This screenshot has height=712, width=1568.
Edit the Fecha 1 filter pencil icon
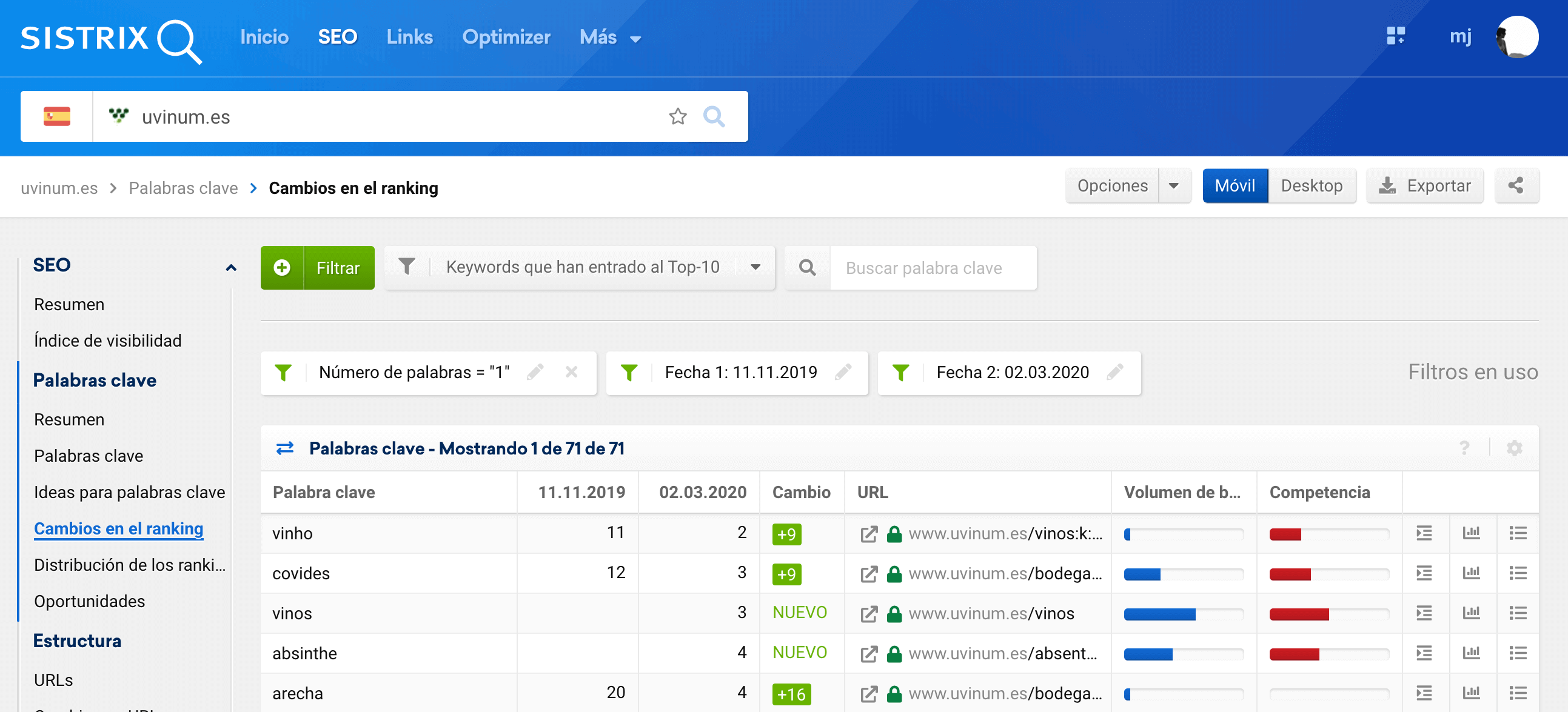coord(843,373)
